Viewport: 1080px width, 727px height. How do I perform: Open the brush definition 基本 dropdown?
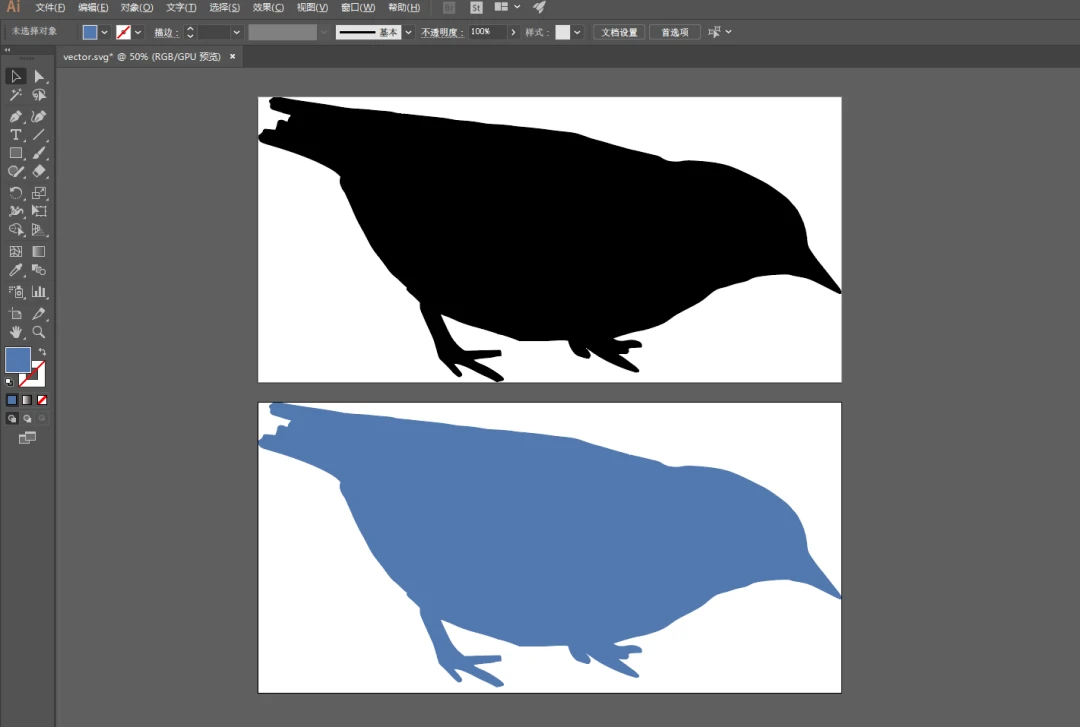tap(408, 32)
